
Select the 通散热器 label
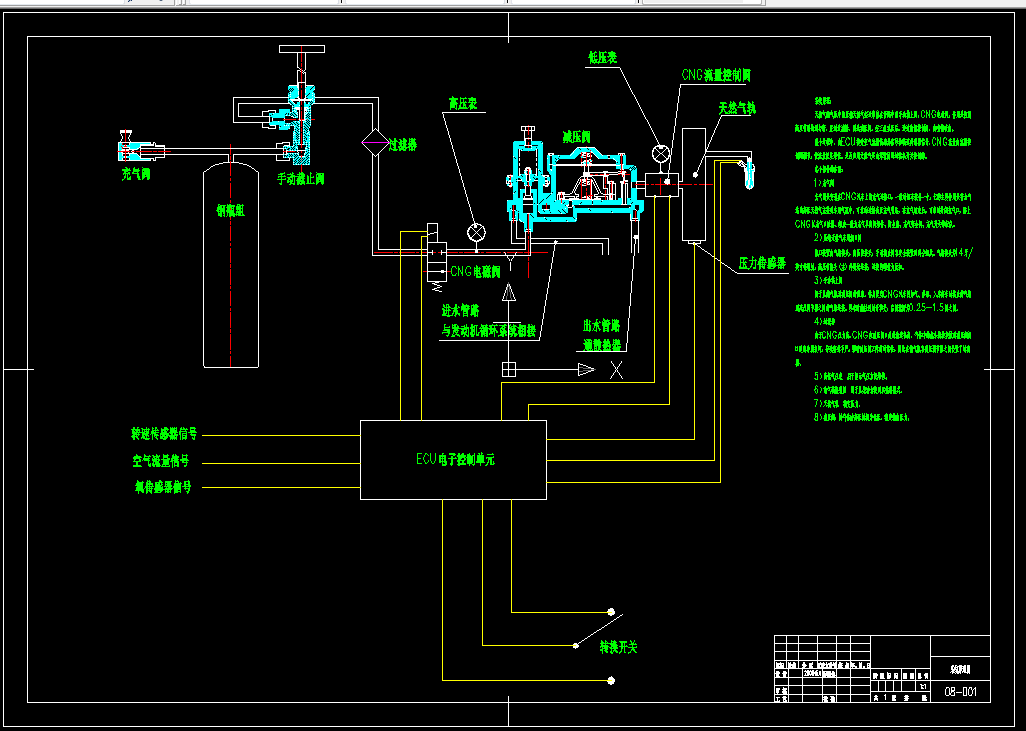pos(601,345)
